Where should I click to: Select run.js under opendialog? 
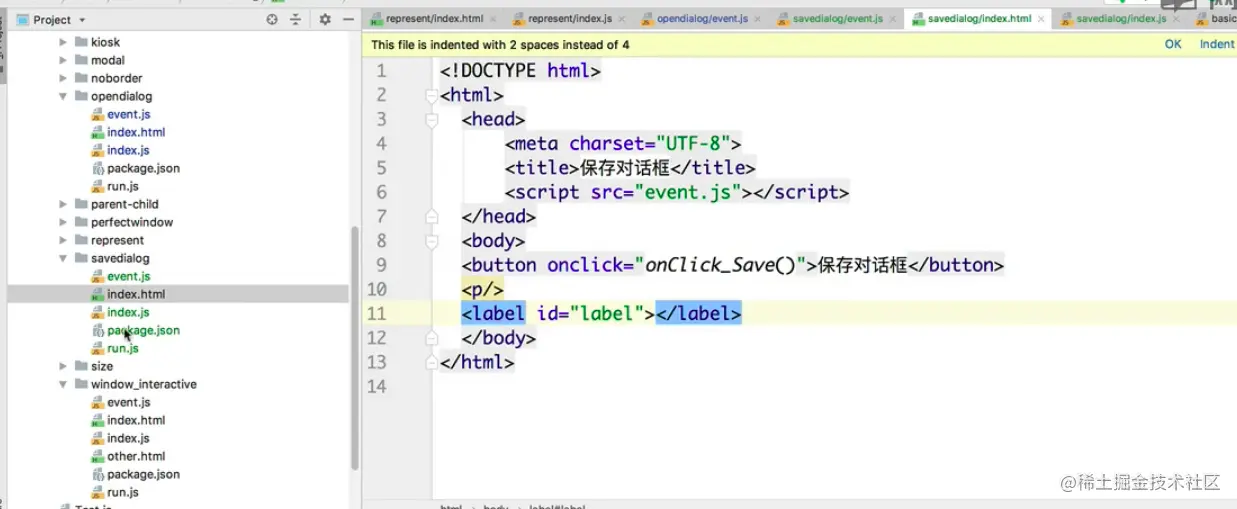(122, 186)
